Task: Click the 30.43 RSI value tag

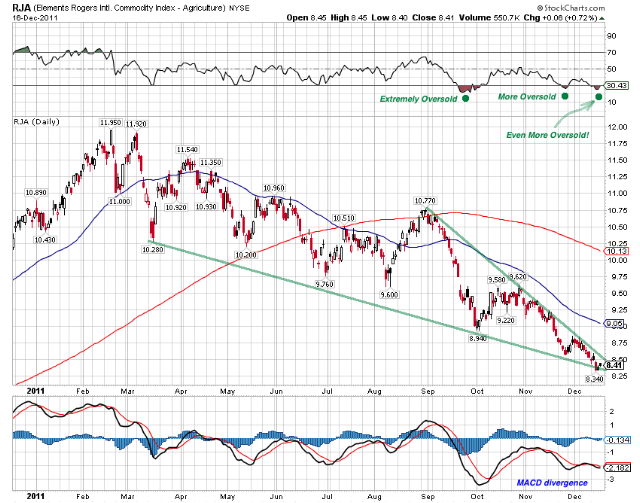Action: (617, 86)
